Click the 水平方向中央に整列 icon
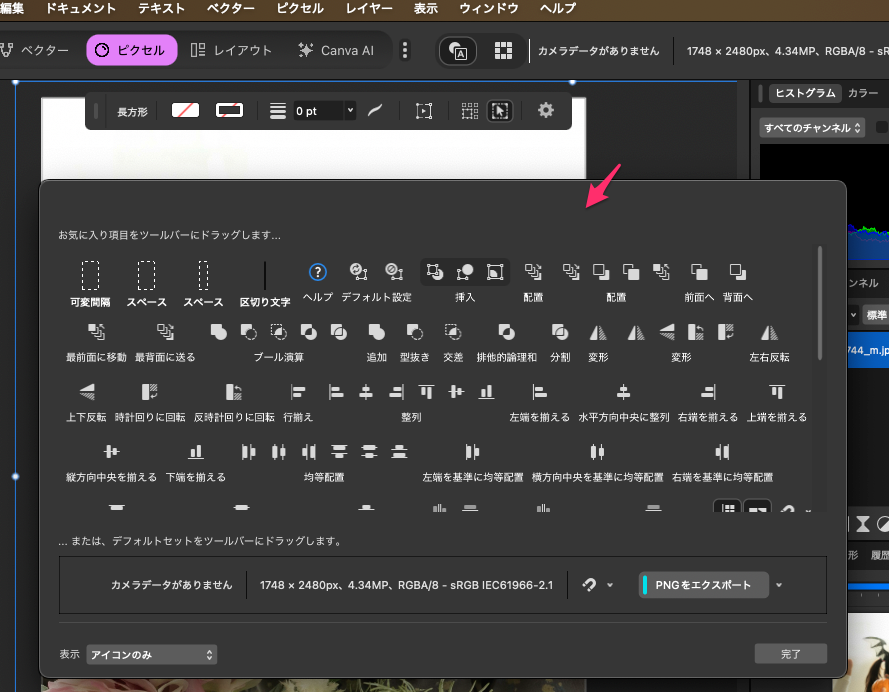 pos(623,391)
